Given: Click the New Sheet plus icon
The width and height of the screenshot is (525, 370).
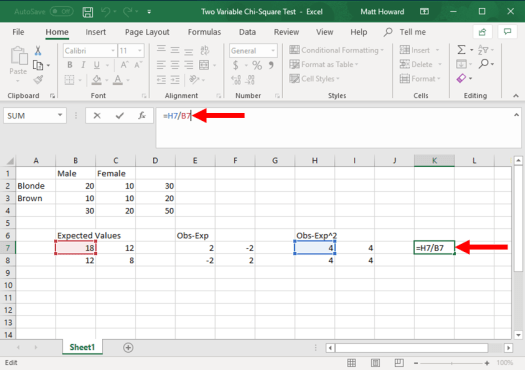Looking at the screenshot, I should 128,348.
